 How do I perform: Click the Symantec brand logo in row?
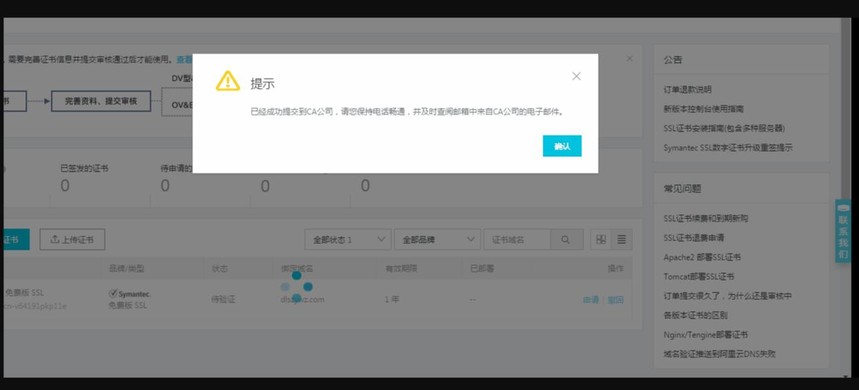pos(130,294)
